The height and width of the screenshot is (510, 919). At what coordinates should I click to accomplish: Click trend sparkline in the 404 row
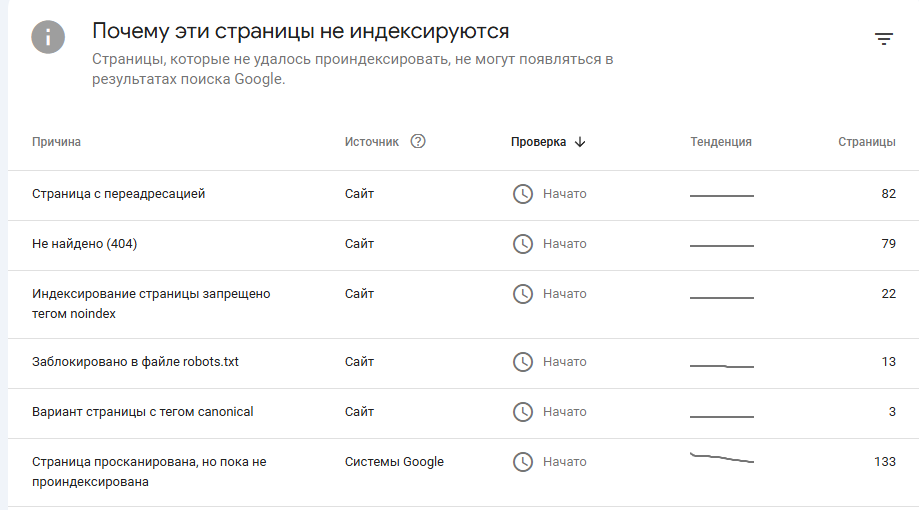tap(722, 246)
